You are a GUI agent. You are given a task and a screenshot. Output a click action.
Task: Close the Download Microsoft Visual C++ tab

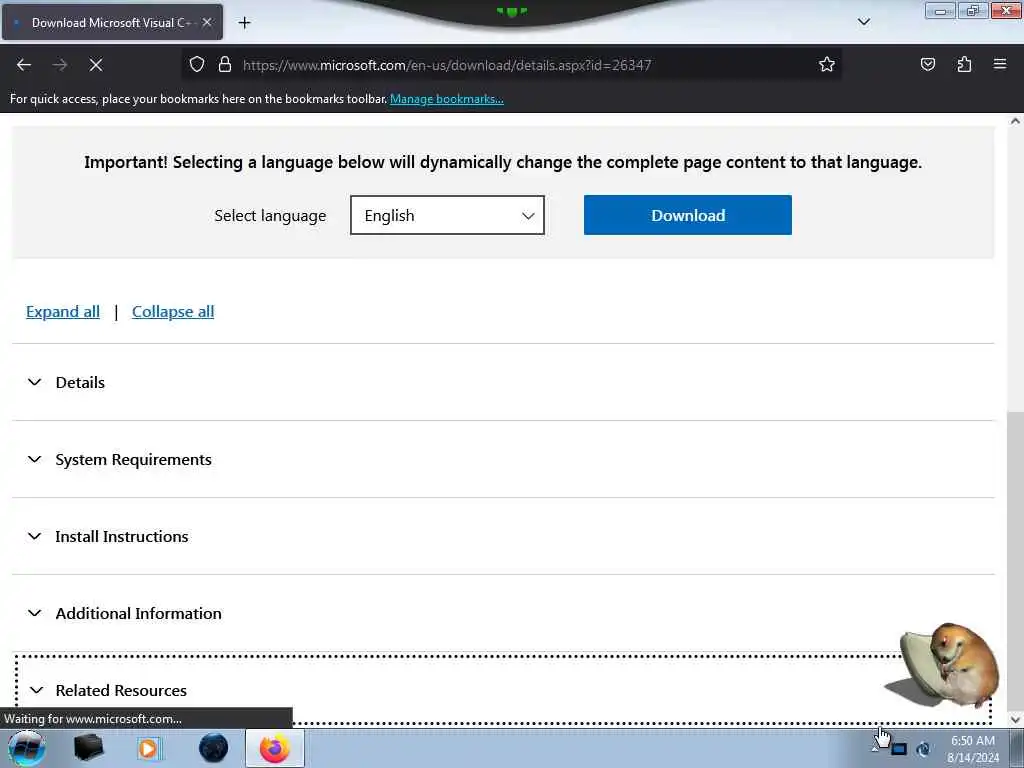206,22
